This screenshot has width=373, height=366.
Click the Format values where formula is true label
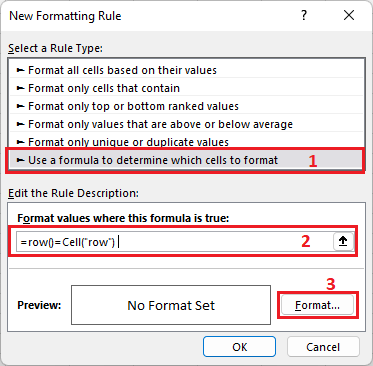[x=123, y=218]
